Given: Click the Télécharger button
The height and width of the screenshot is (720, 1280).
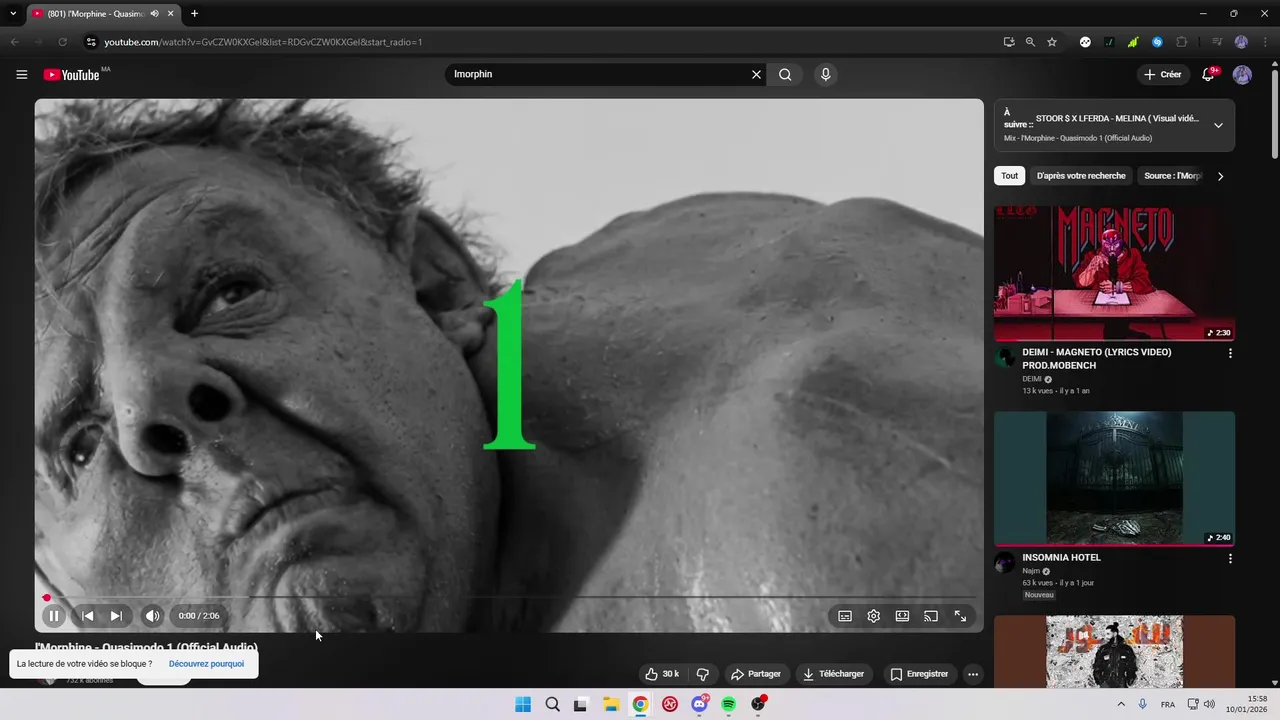Looking at the screenshot, I should [x=833, y=674].
